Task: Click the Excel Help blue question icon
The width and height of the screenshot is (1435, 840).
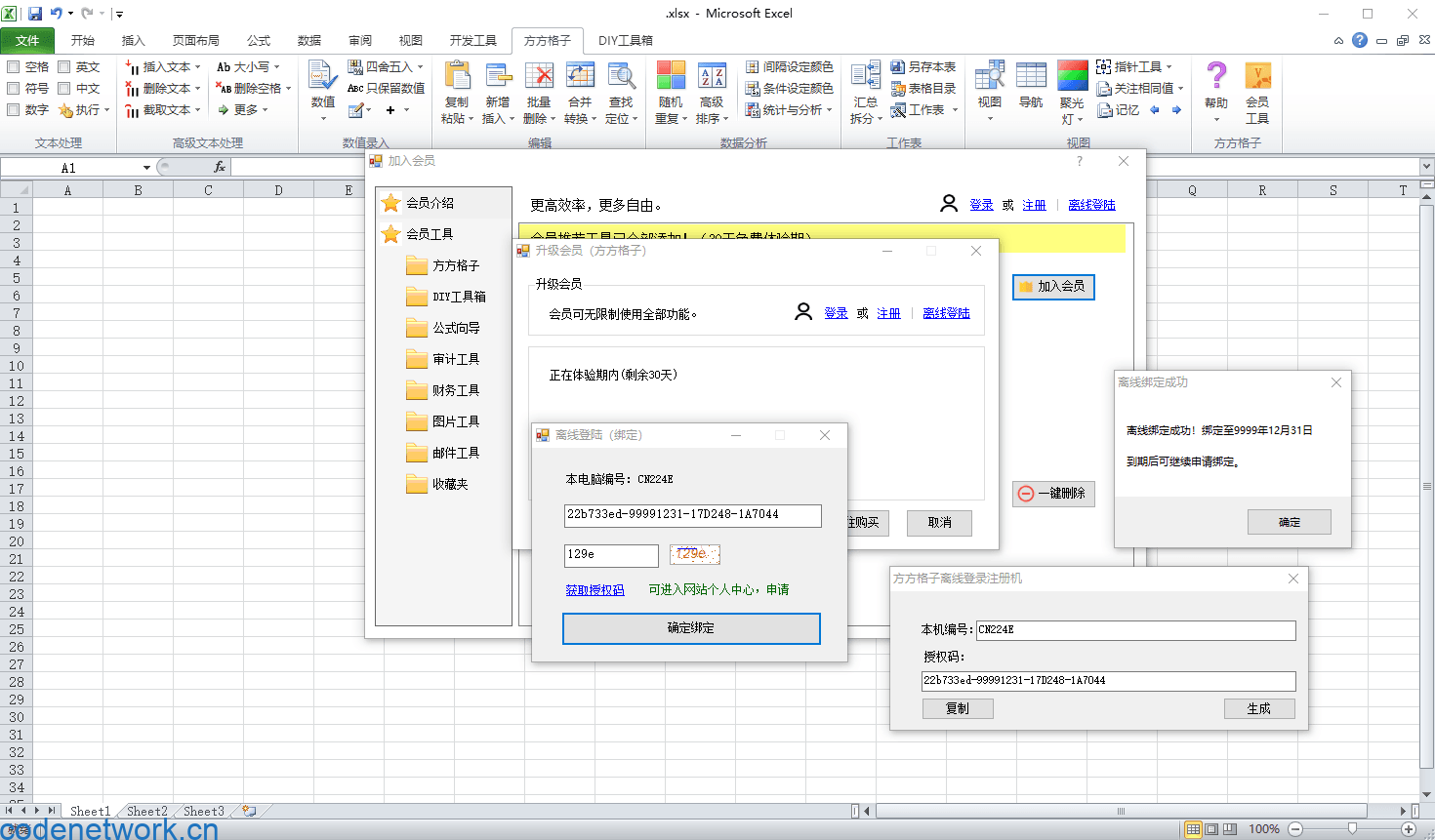Action: (x=1360, y=40)
